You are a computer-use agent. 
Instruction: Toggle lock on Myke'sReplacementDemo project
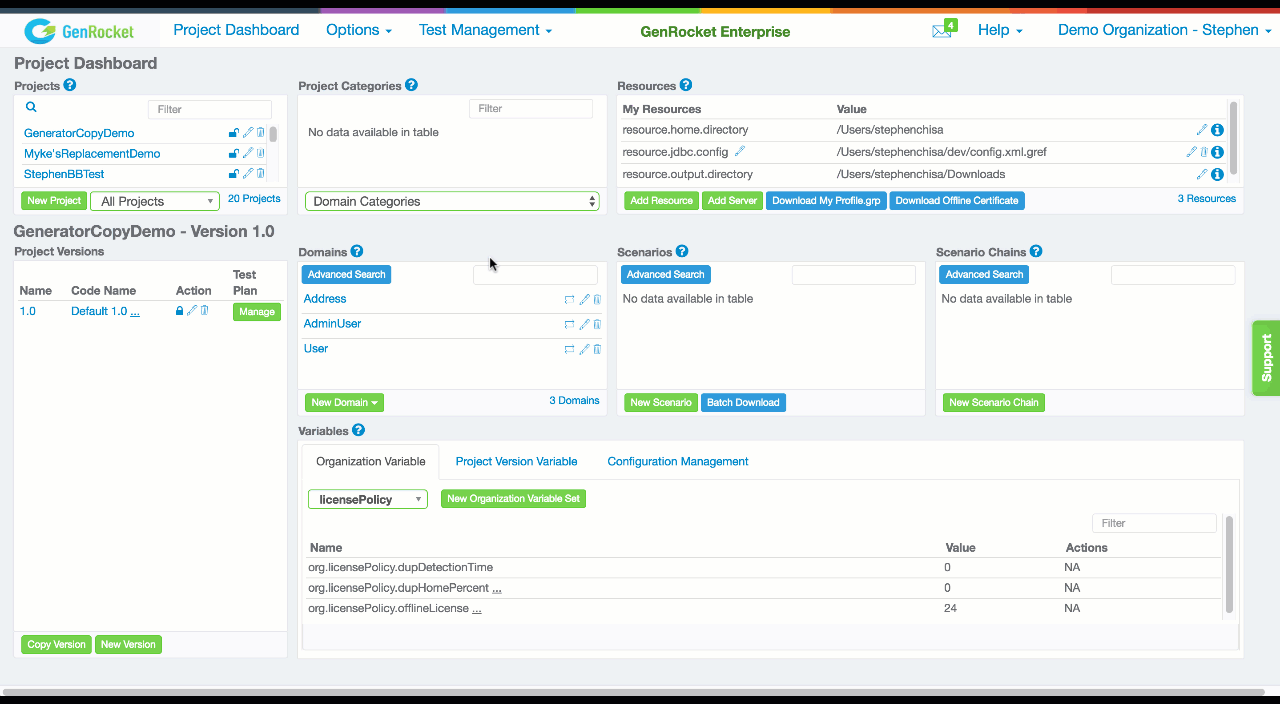(x=234, y=154)
